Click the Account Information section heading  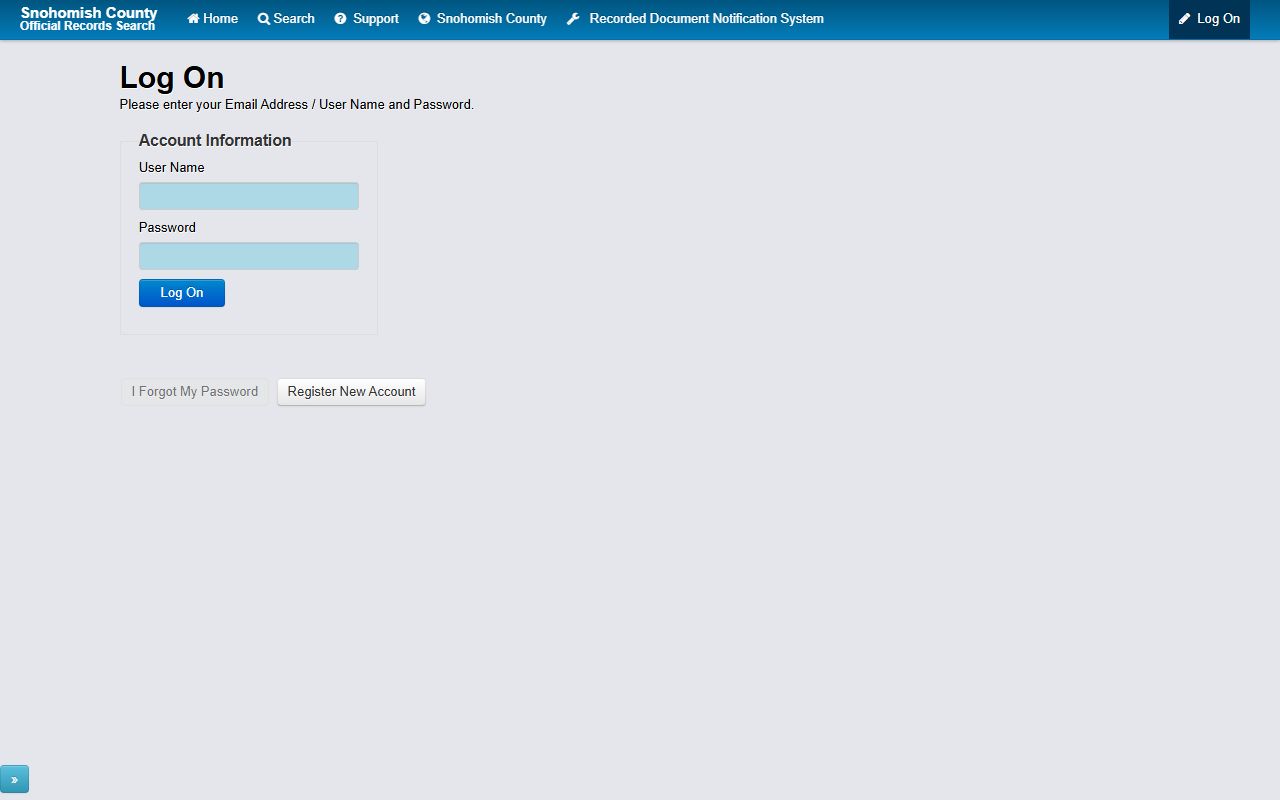click(215, 140)
